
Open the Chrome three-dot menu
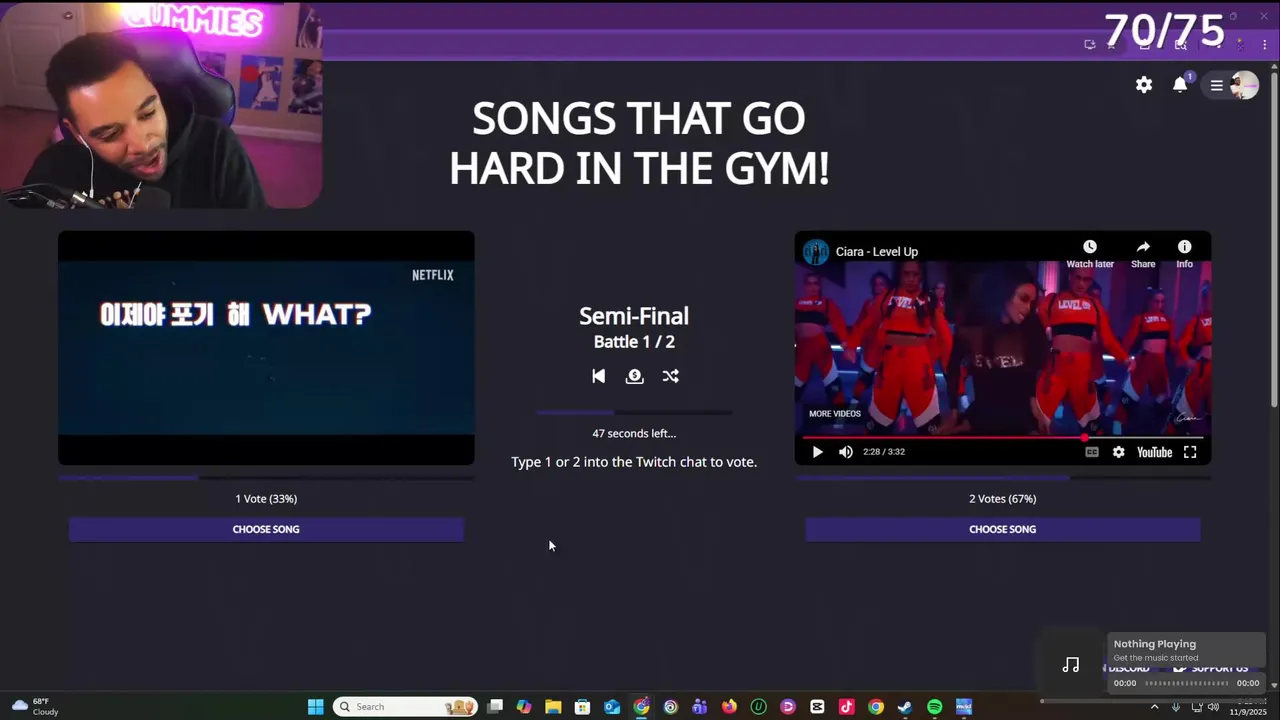click(x=1265, y=45)
